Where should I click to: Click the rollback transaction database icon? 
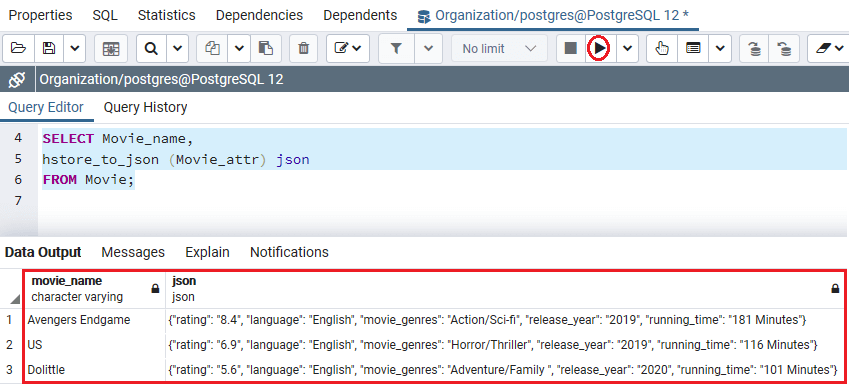784,48
